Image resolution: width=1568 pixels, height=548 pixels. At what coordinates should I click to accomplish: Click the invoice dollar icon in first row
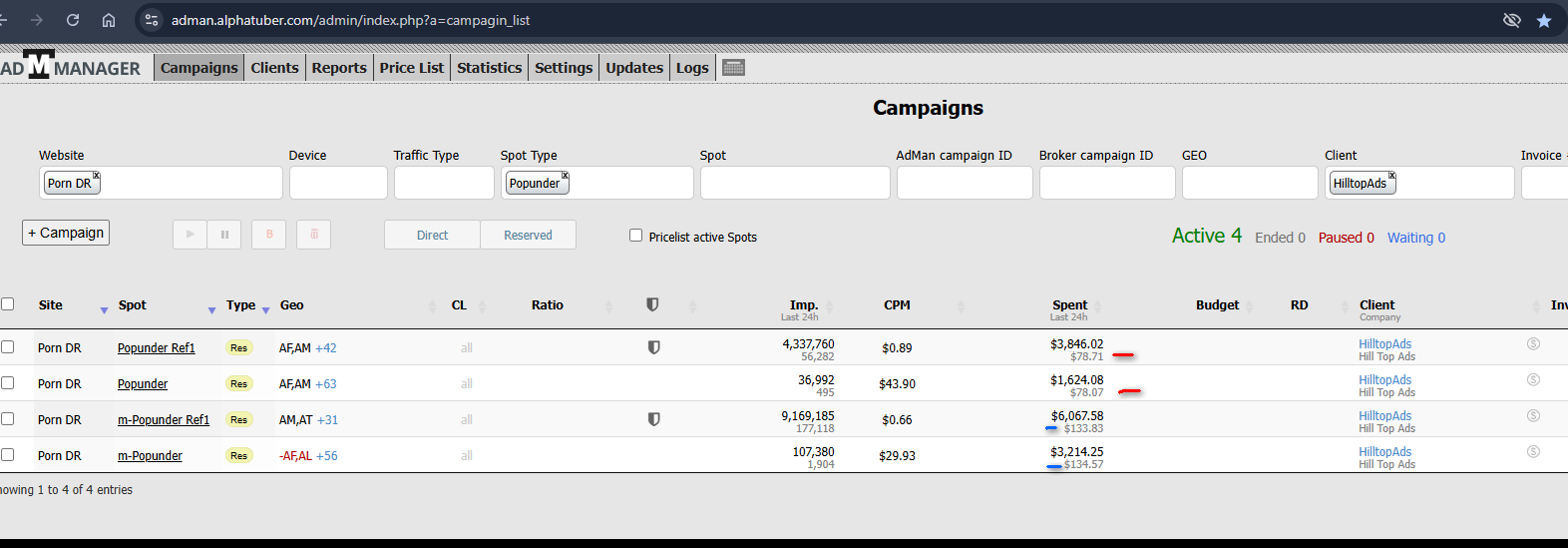1533,343
